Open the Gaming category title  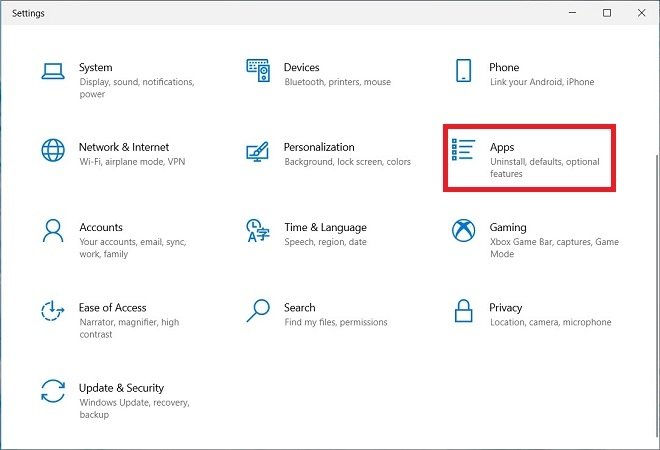[508, 227]
